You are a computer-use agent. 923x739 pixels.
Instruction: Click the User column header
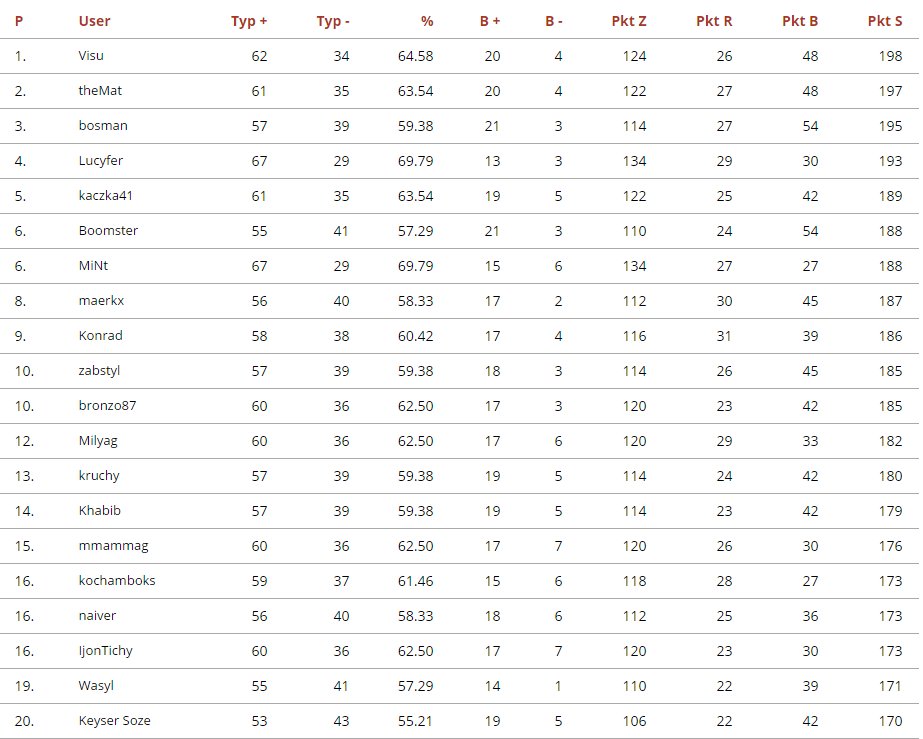pyautogui.click(x=94, y=21)
